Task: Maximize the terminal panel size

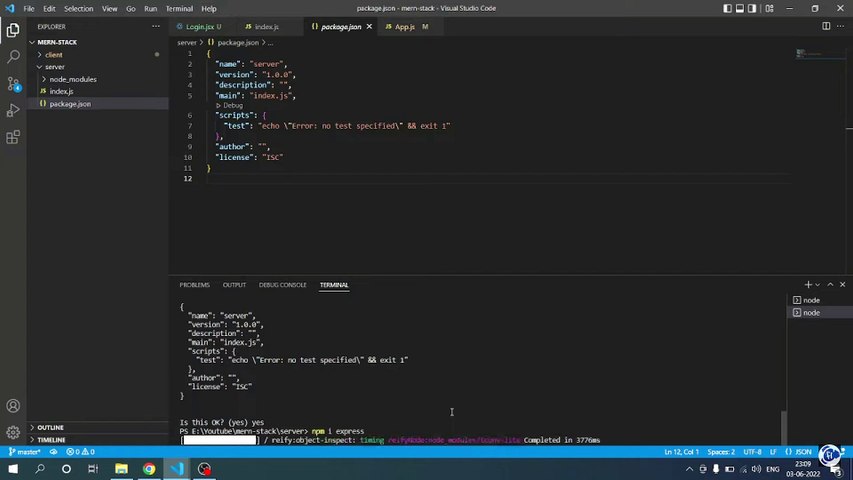Action: tap(830, 285)
